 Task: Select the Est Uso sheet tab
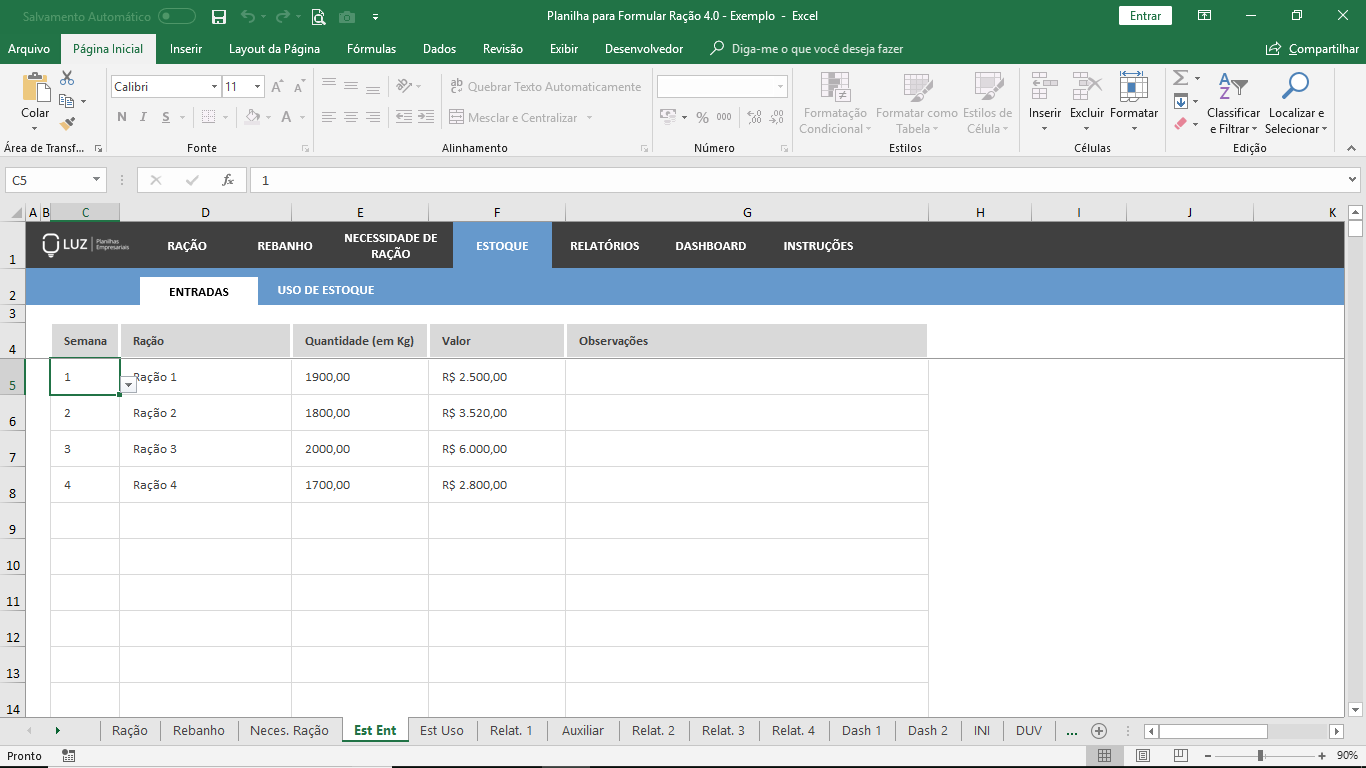tap(442, 731)
